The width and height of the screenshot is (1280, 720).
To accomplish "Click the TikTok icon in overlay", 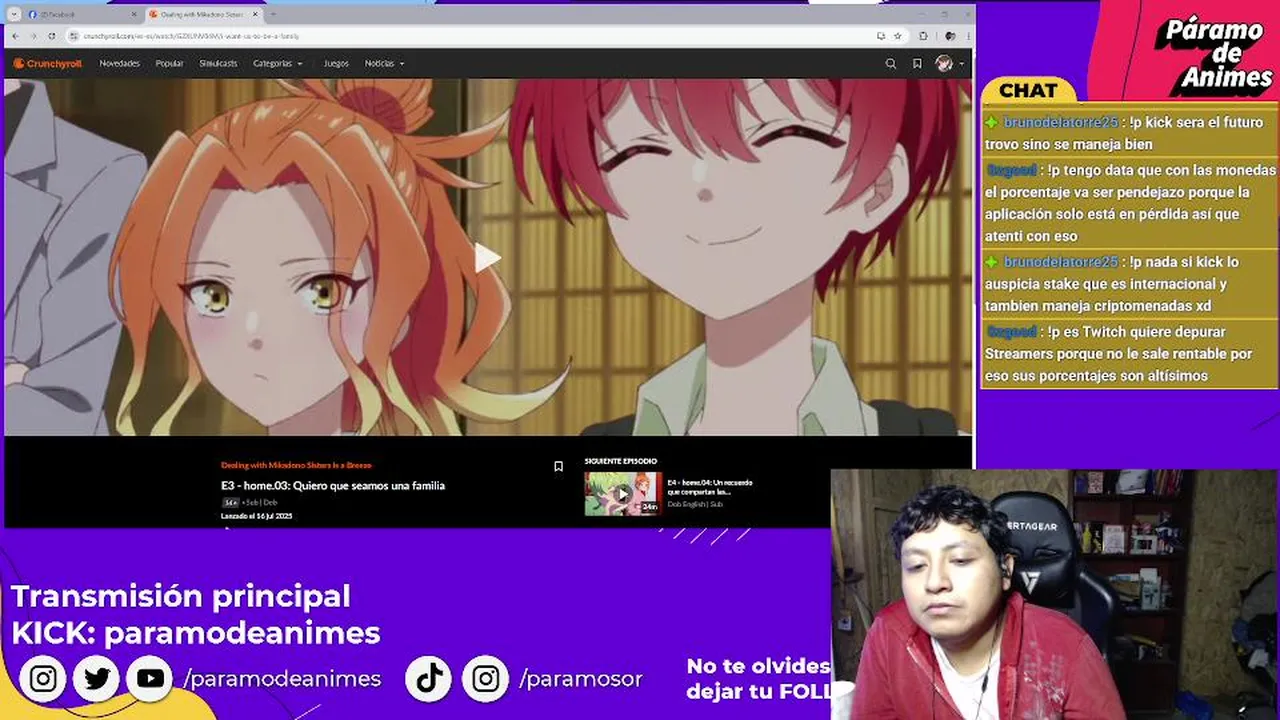I will click(430, 679).
